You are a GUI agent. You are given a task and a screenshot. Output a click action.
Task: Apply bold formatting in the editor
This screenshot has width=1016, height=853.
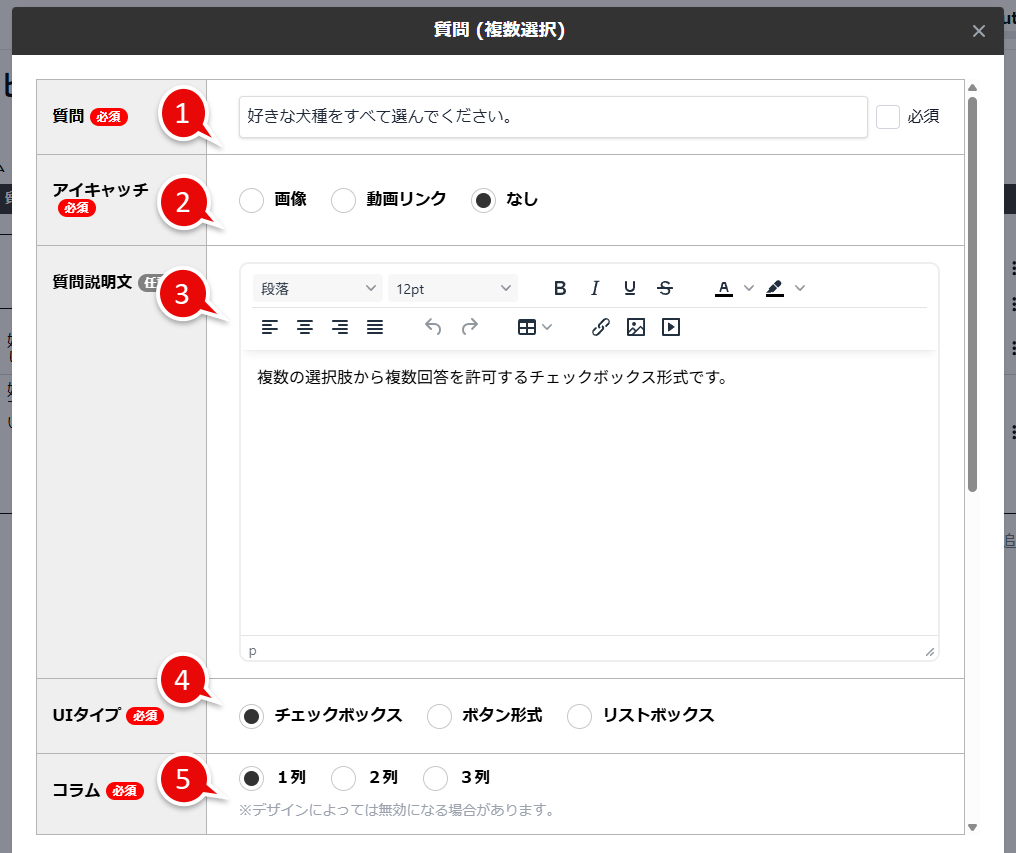point(560,287)
